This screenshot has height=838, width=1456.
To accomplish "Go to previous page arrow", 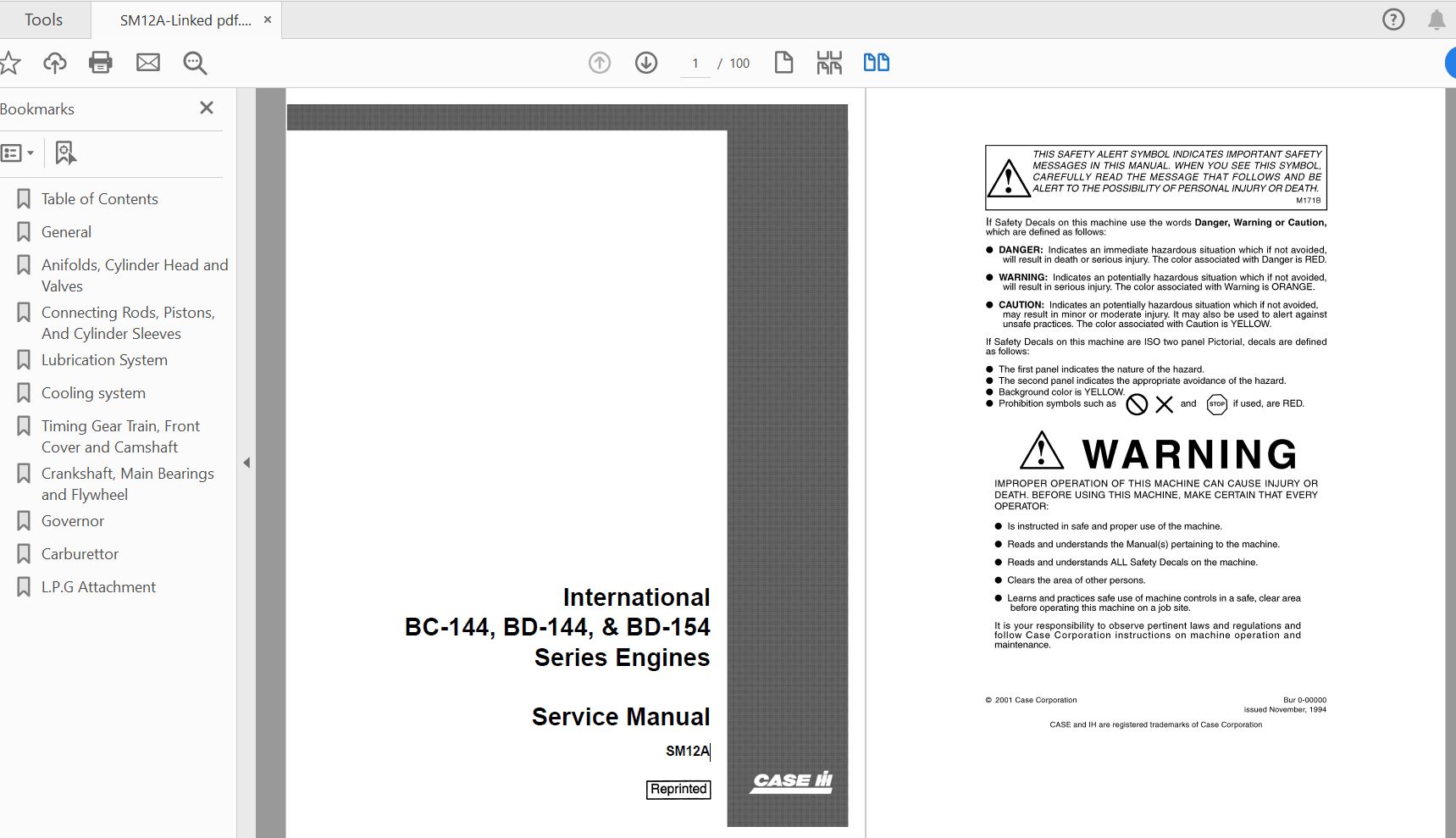I will [600, 63].
